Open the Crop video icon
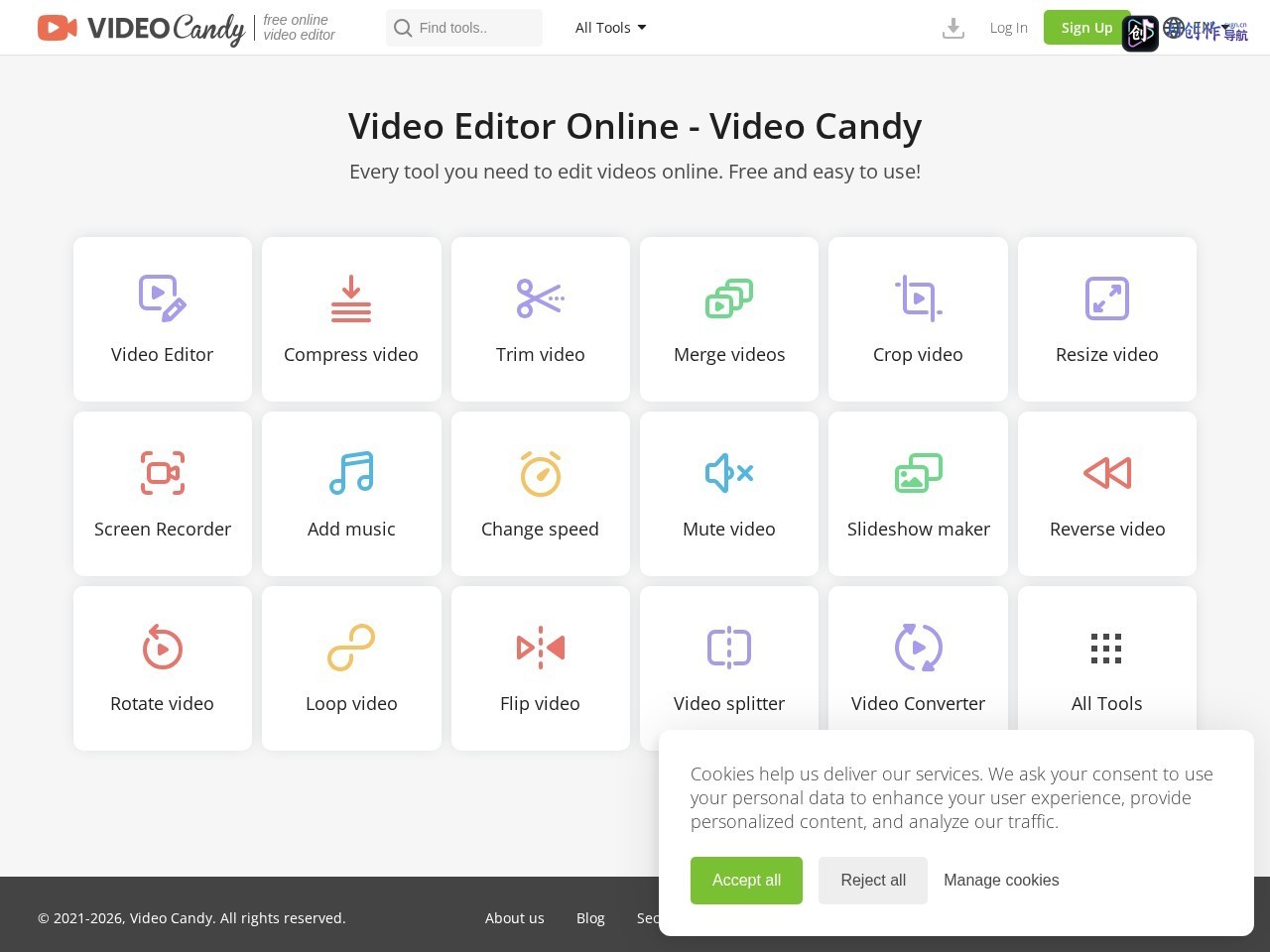Image resolution: width=1270 pixels, height=952 pixels. coord(919,298)
